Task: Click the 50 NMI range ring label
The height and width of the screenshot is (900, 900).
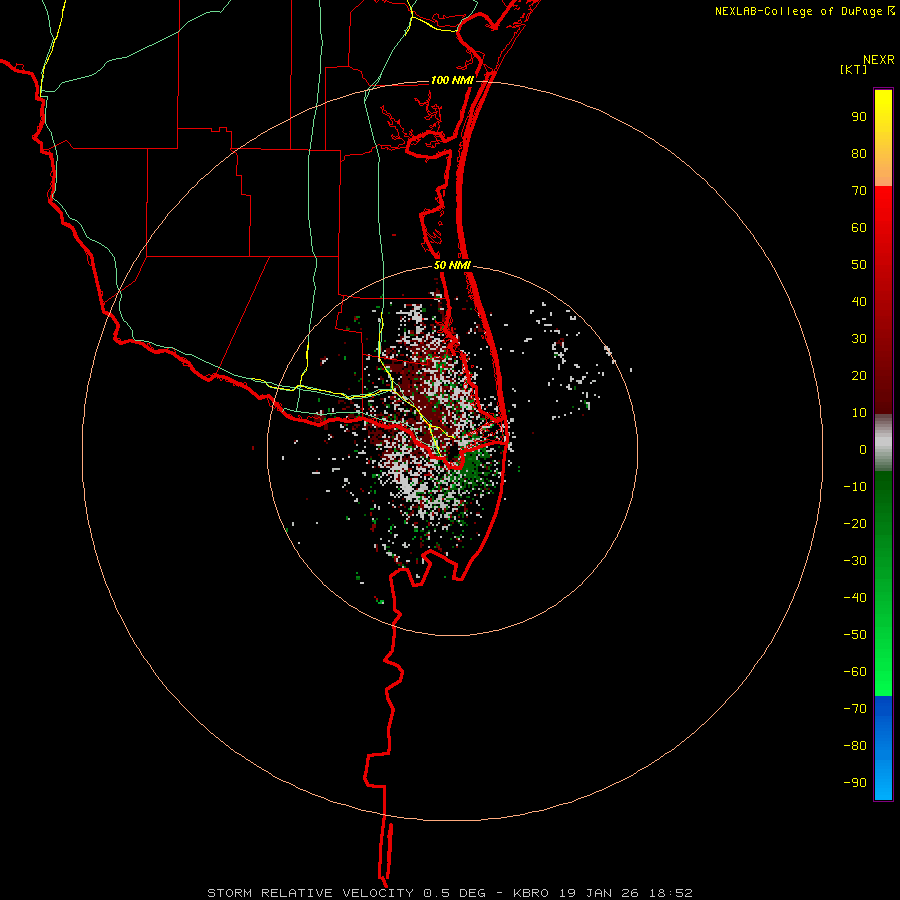Action: pos(452,265)
